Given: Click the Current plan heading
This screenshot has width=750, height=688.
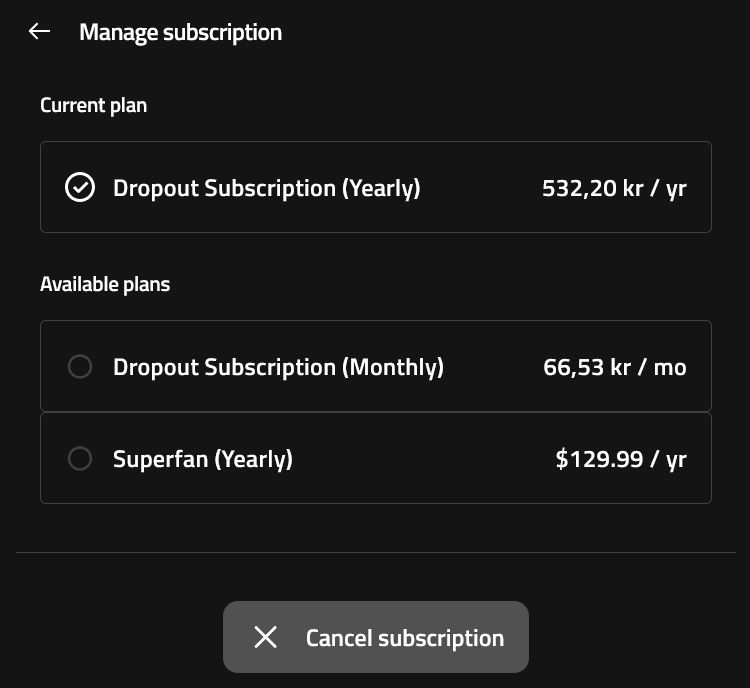Looking at the screenshot, I should click(x=93, y=105).
